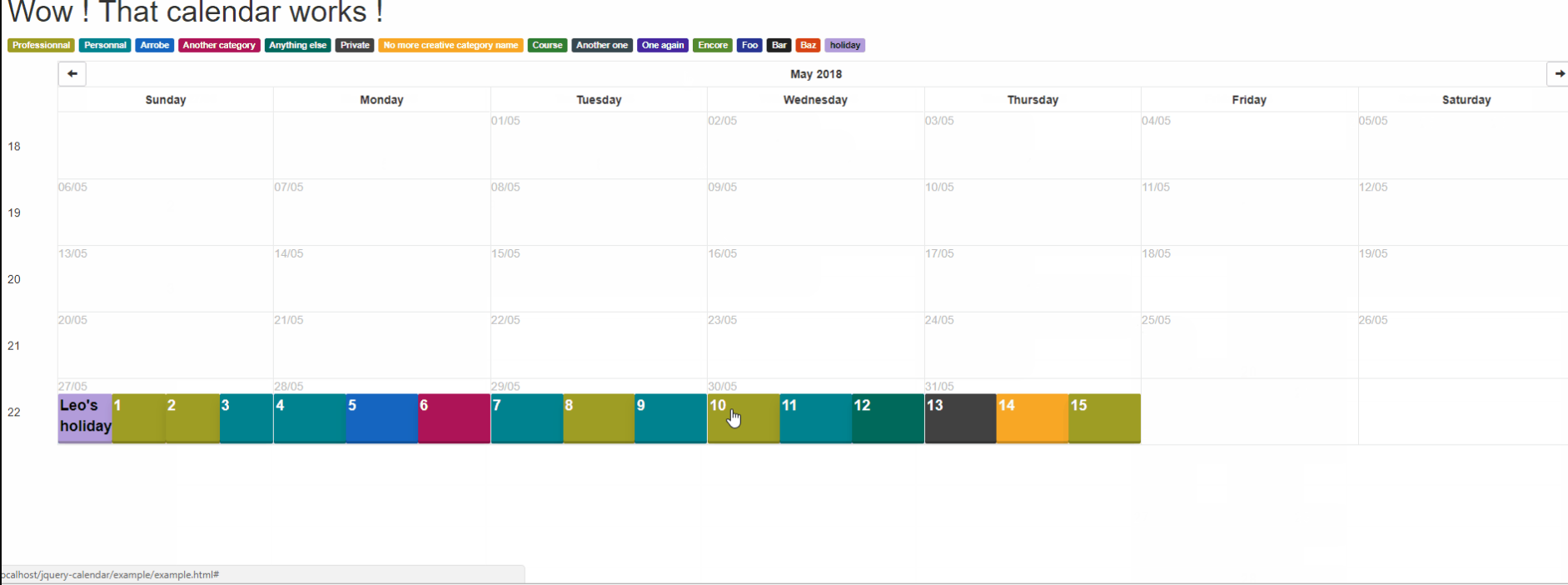Image resolution: width=1568 pixels, height=585 pixels.
Task: Open crimson event number 6
Action: [454, 418]
